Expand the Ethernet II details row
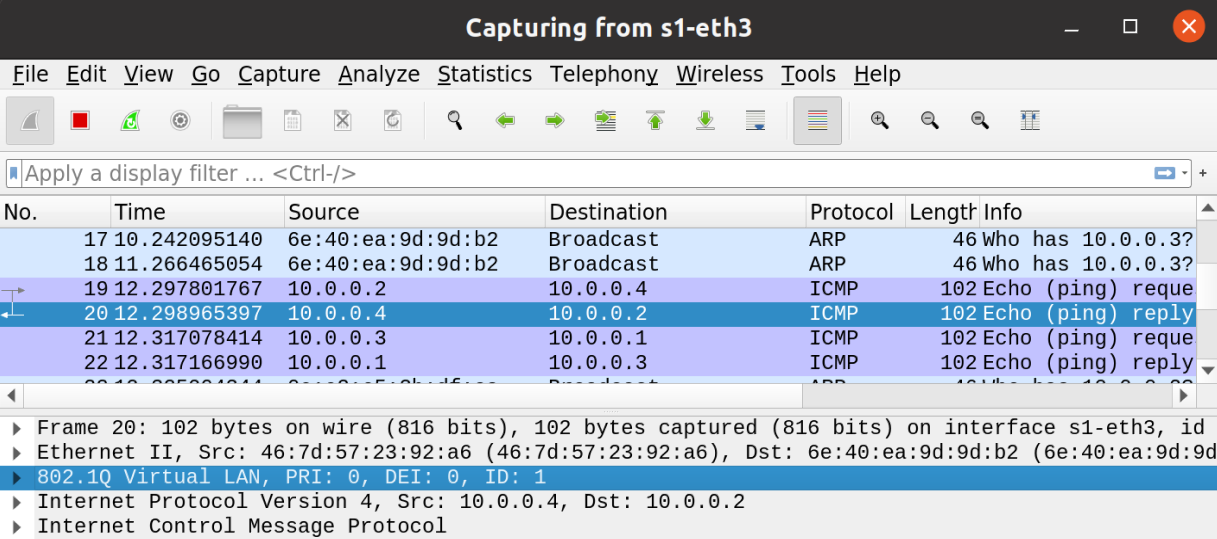The width and height of the screenshot is (1217, 539). (x=17, y=452)
